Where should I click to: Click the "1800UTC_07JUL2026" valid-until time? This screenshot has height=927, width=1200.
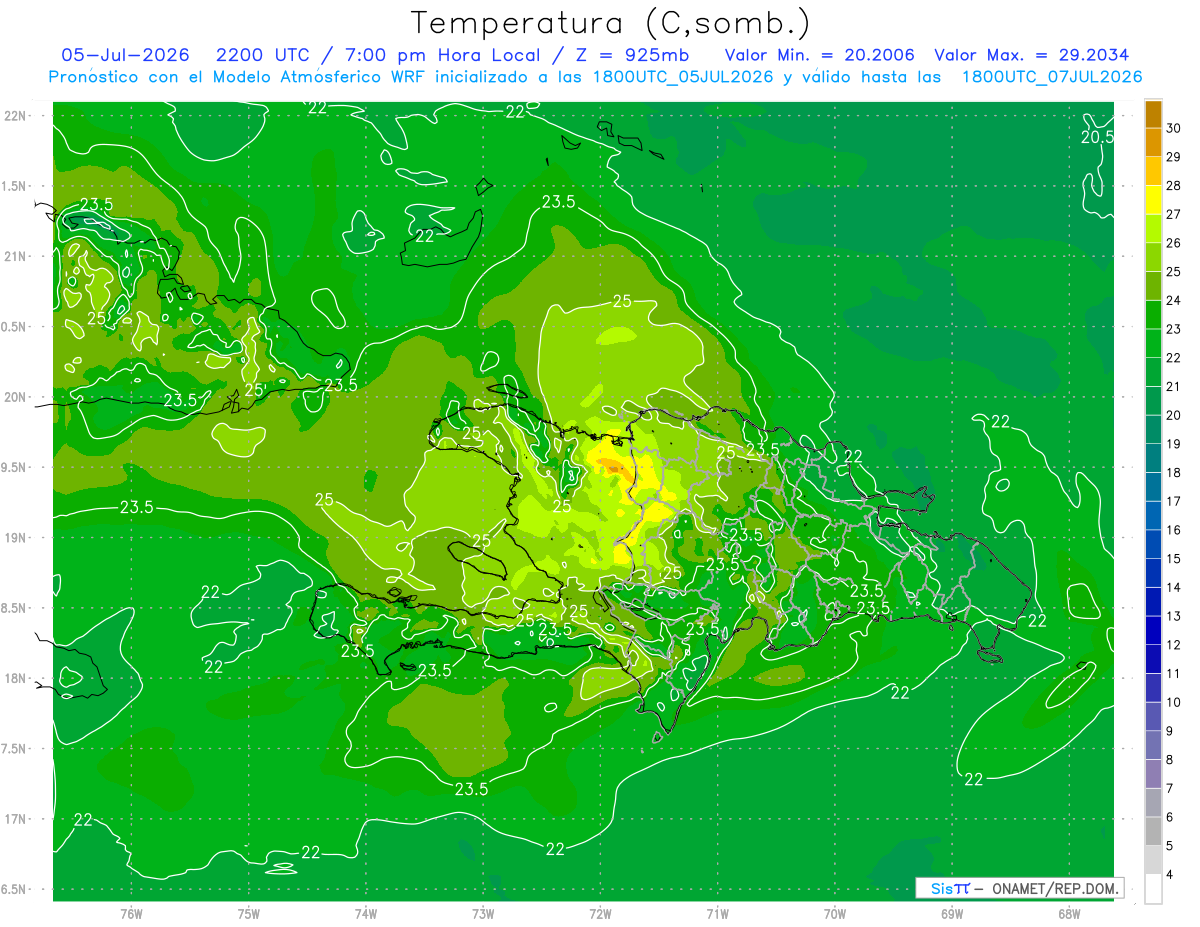[1052, 77]
